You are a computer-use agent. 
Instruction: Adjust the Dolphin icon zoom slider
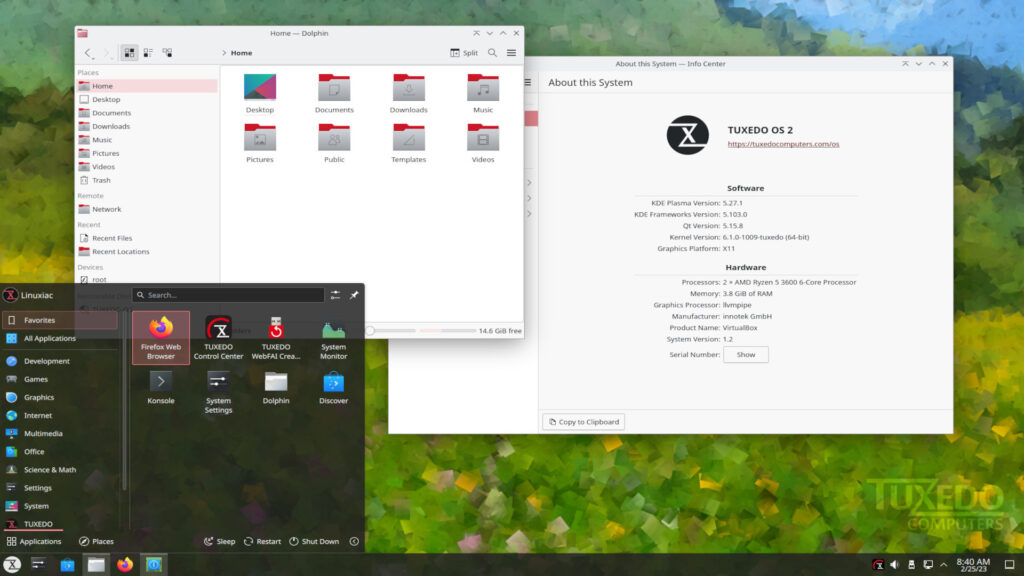370,330
